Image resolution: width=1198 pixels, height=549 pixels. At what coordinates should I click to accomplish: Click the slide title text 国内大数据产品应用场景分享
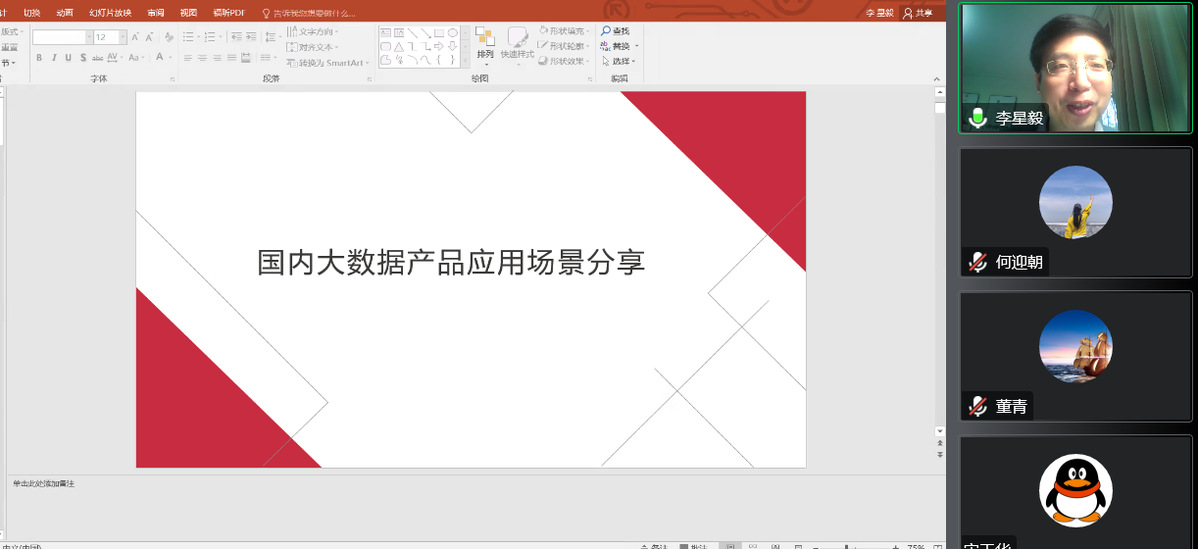(451, 262)
